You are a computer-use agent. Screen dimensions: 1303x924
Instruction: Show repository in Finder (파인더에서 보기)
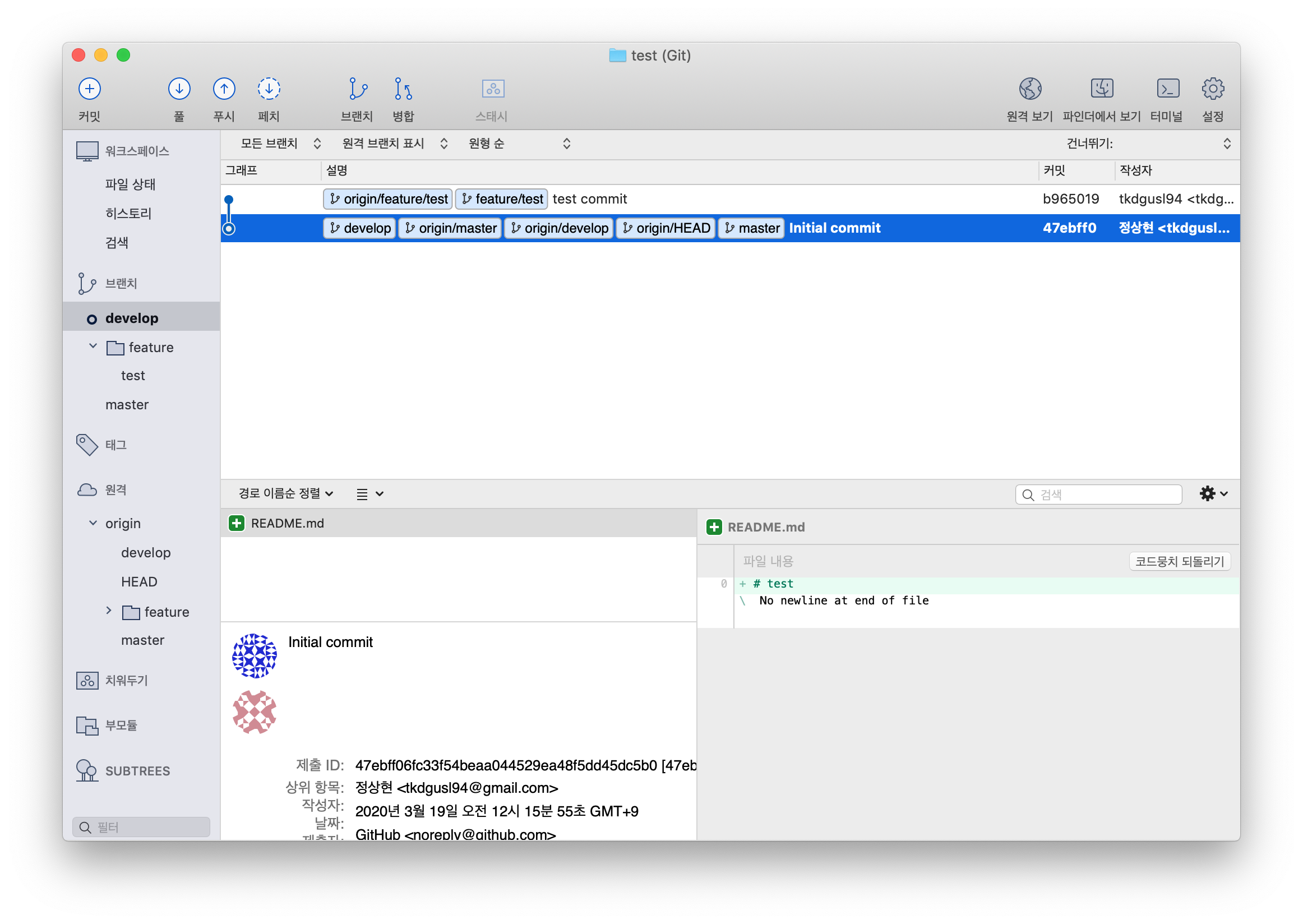point(1102,89)
